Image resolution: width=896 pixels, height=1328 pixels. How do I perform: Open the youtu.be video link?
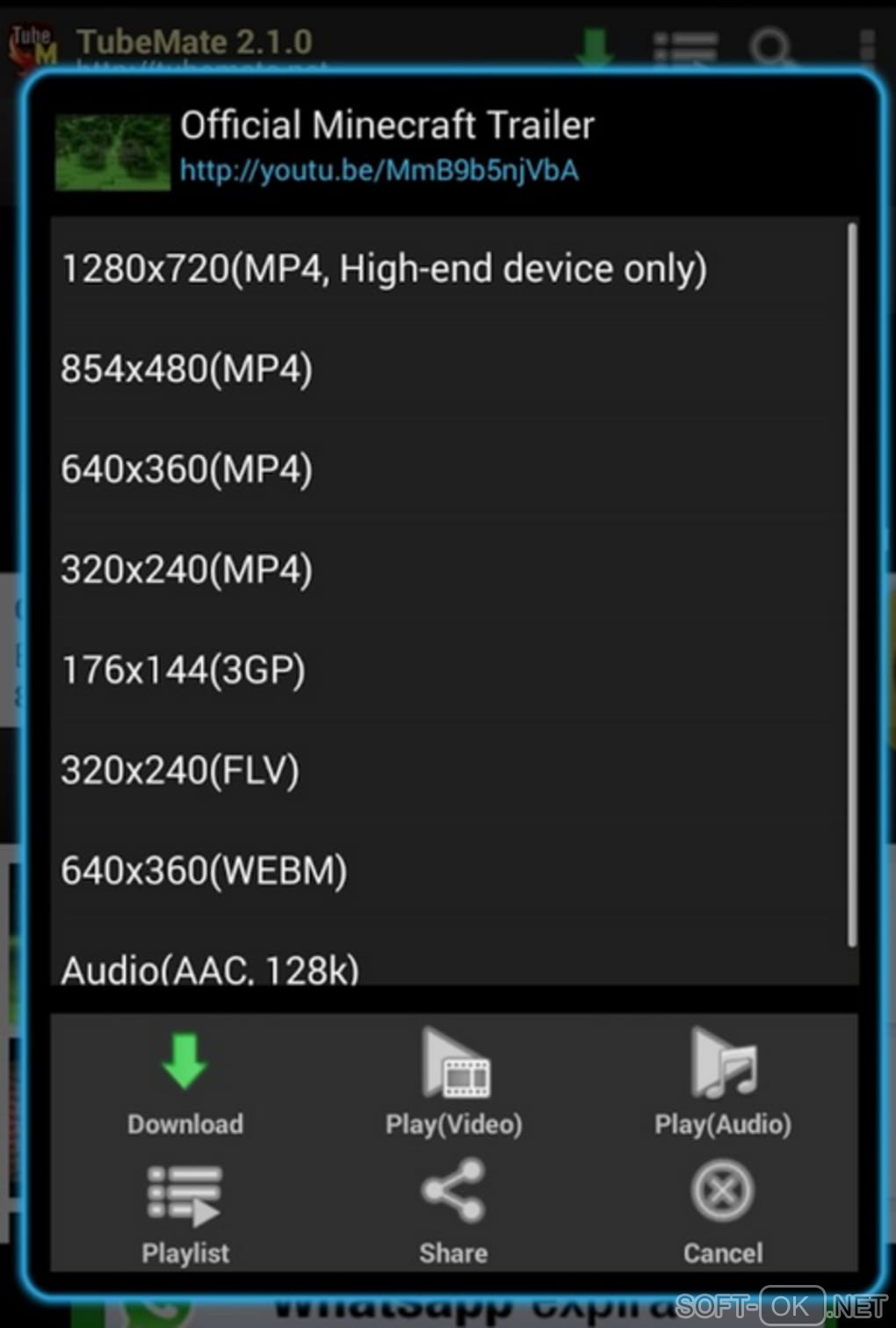point(379,170)
